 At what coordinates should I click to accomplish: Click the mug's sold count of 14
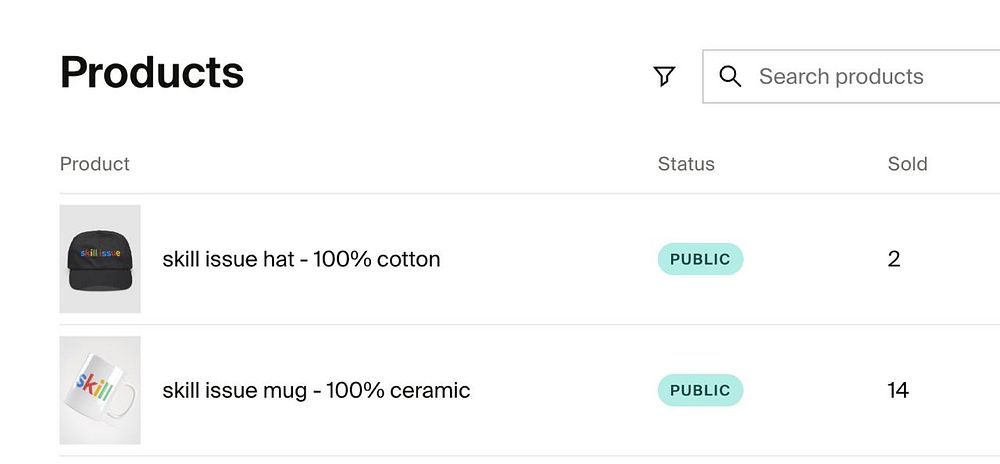[898, 390]
